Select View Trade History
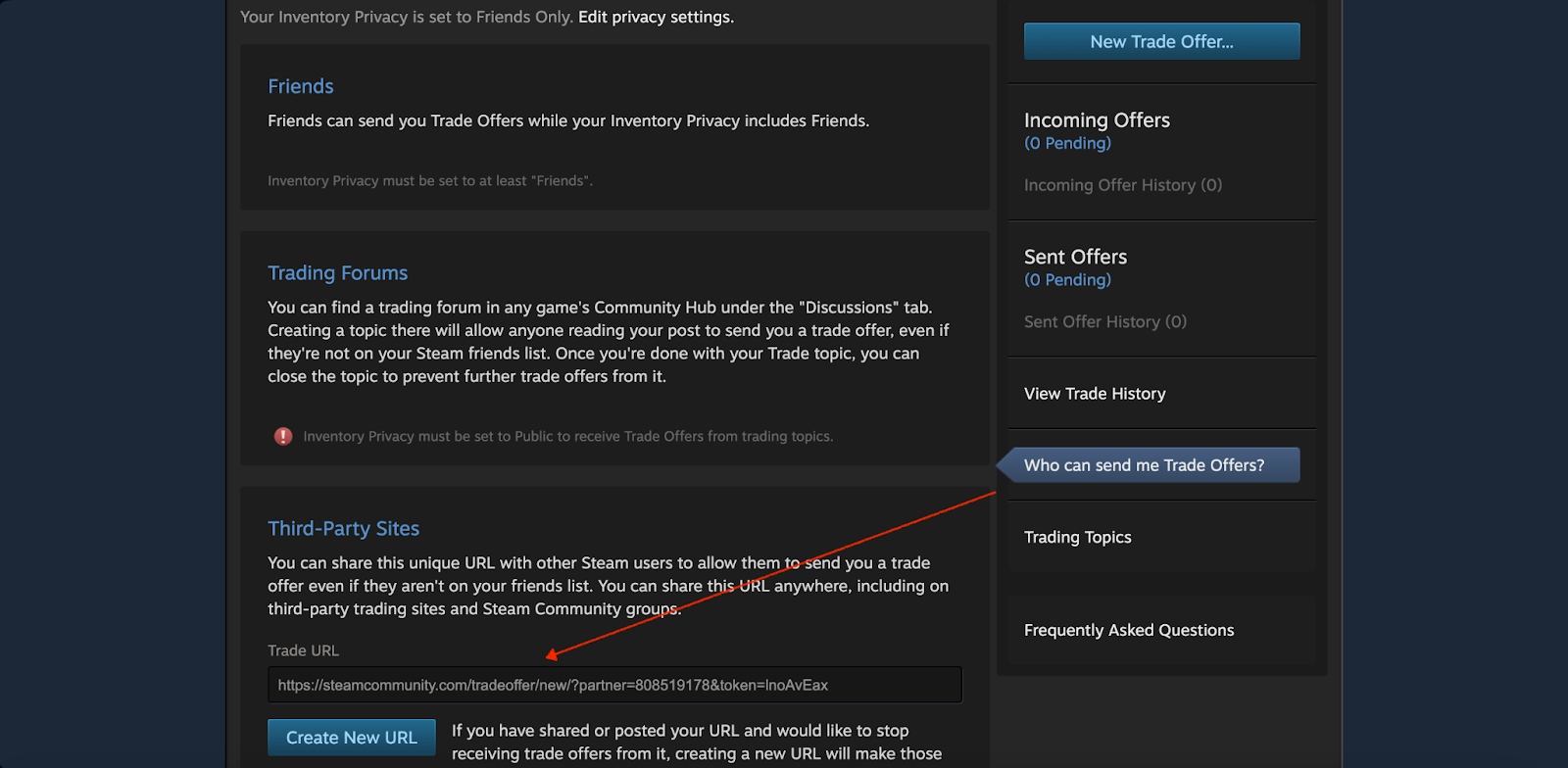The height and width of the screenshot is (768, 1568). [1095, 394]
